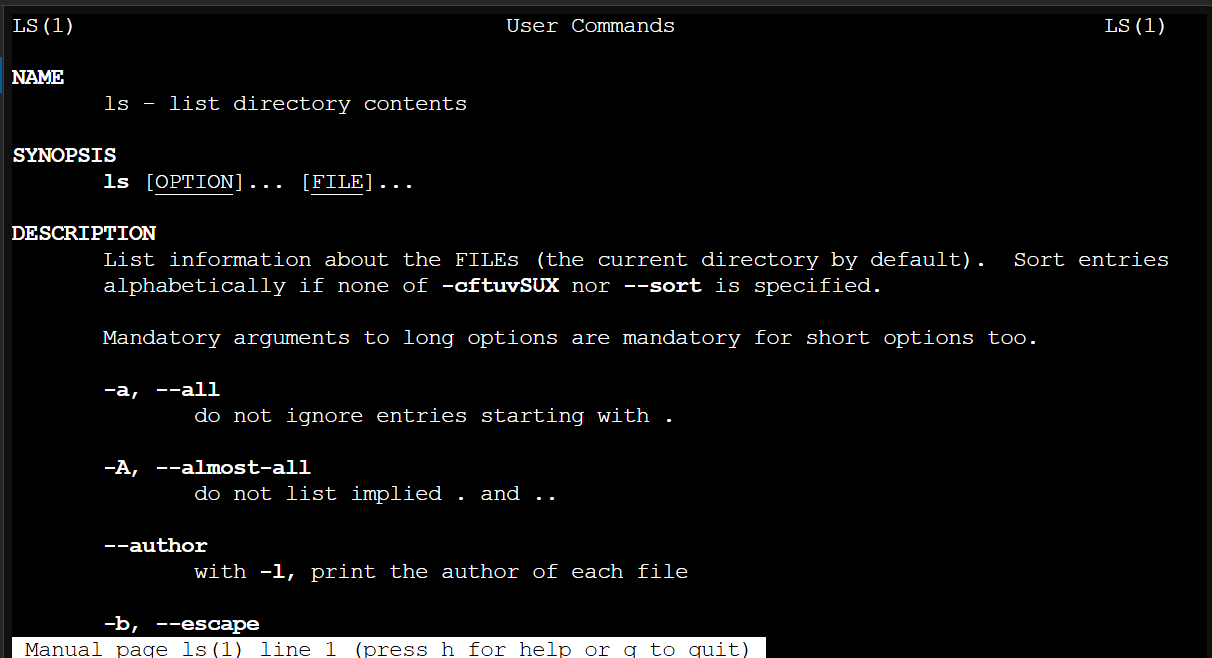This screenshot has width=1212, height=658.
Task: Click the underlined FILE argument in synopsis
Action: [x=337, y=182]
